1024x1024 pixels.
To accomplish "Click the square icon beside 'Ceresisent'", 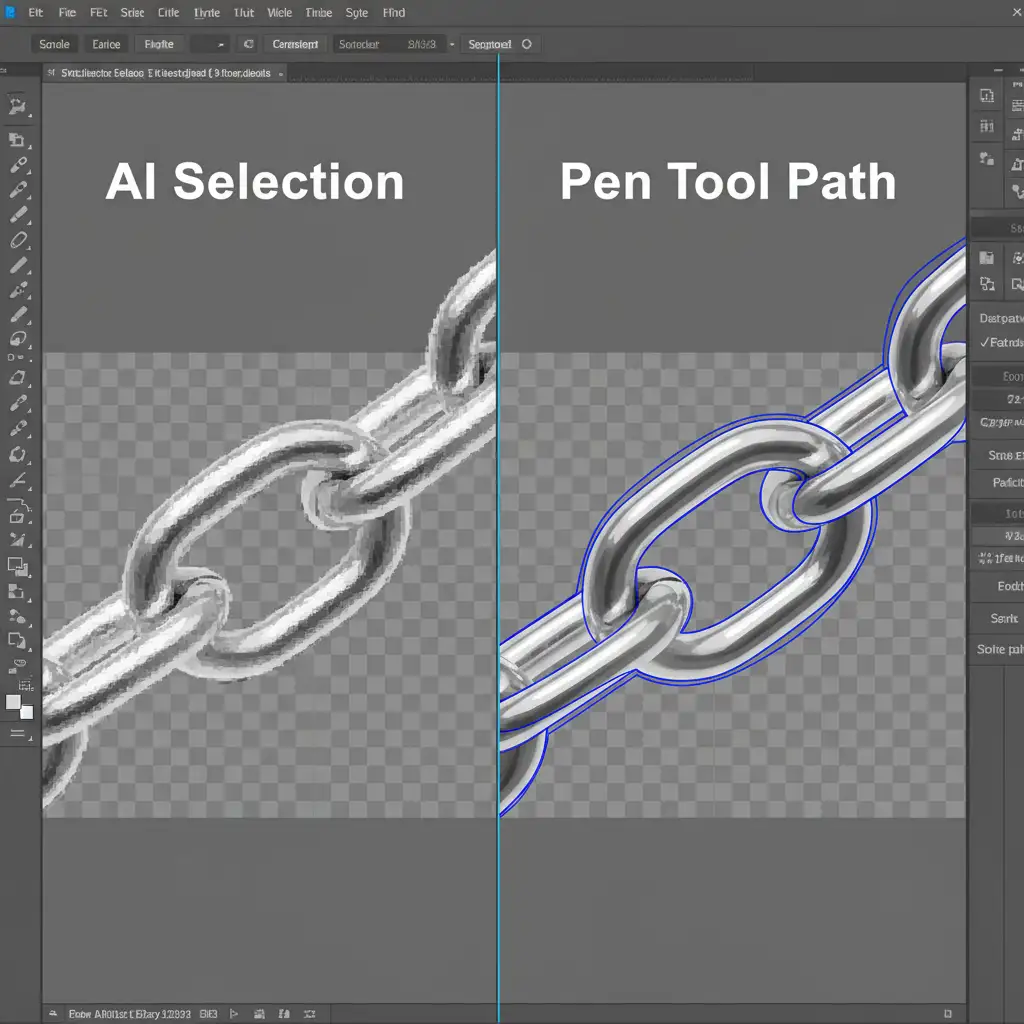I will 248,44.
